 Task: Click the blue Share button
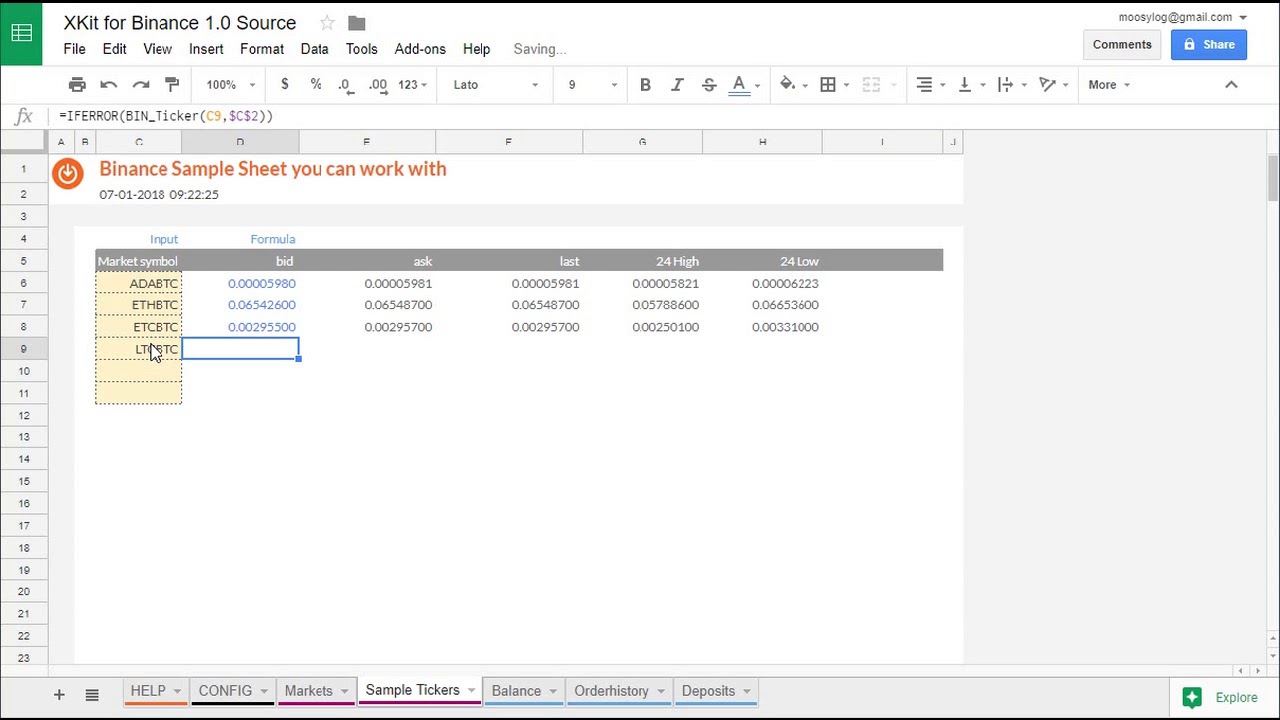(x=1209, y=44)
